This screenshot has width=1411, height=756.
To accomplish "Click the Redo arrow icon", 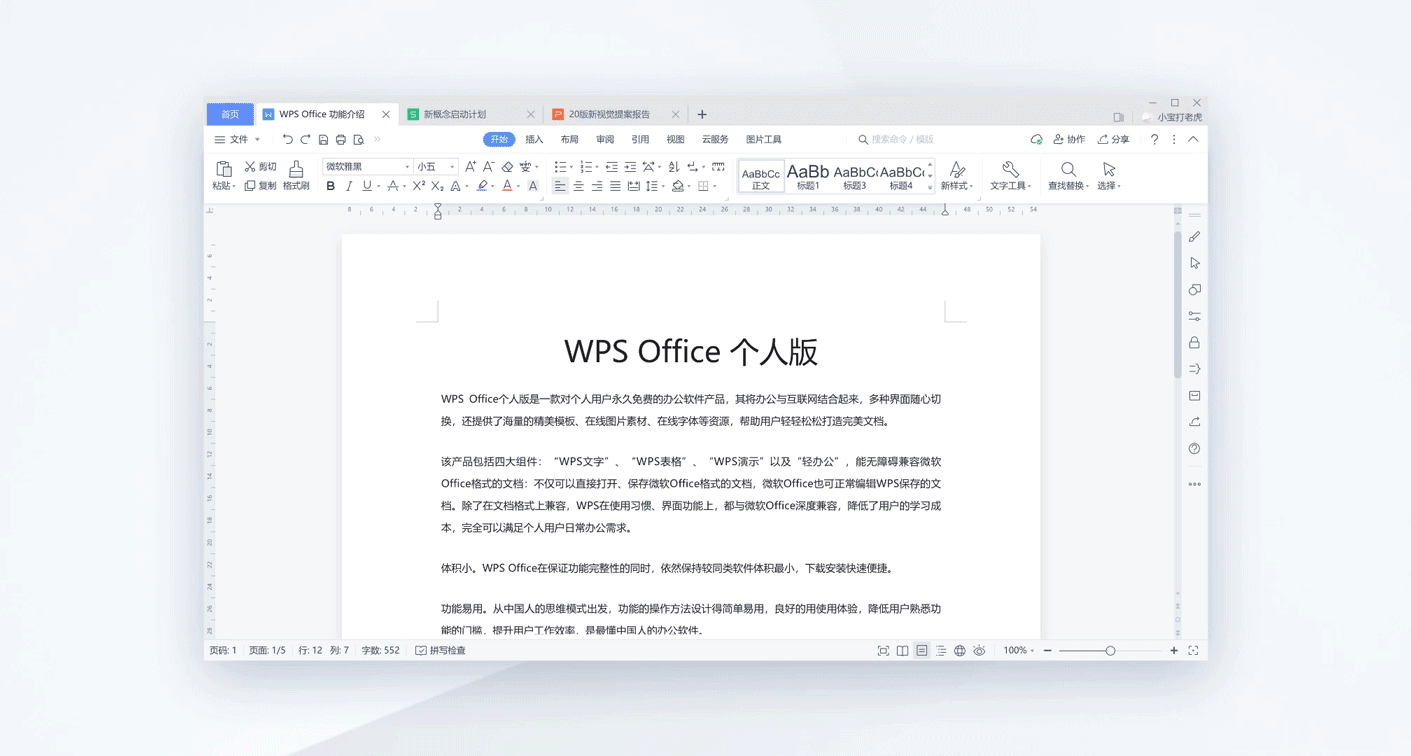I will pyautogui.click(x=305, y=140).
